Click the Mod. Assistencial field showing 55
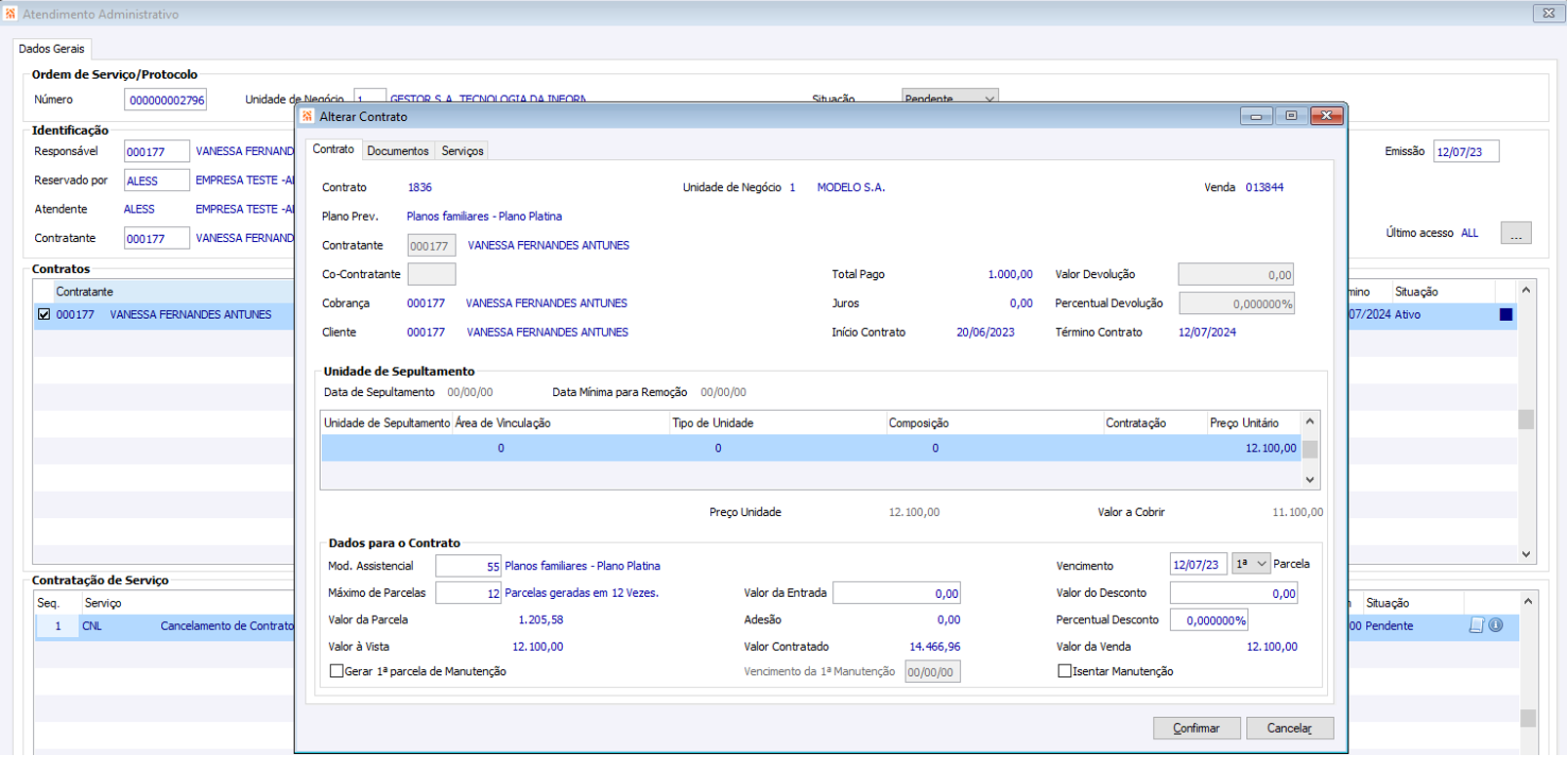 (468, 566)
